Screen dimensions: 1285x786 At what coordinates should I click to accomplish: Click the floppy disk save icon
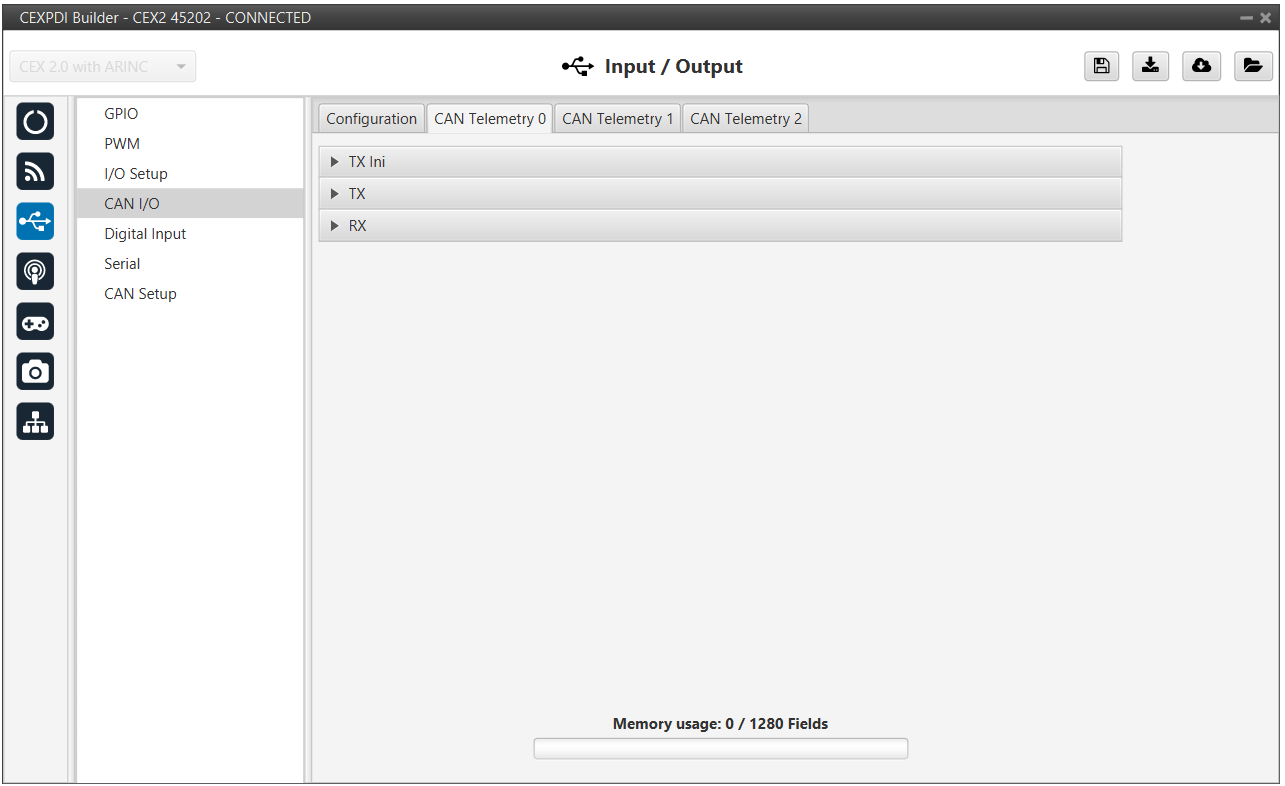point(1101,66)
